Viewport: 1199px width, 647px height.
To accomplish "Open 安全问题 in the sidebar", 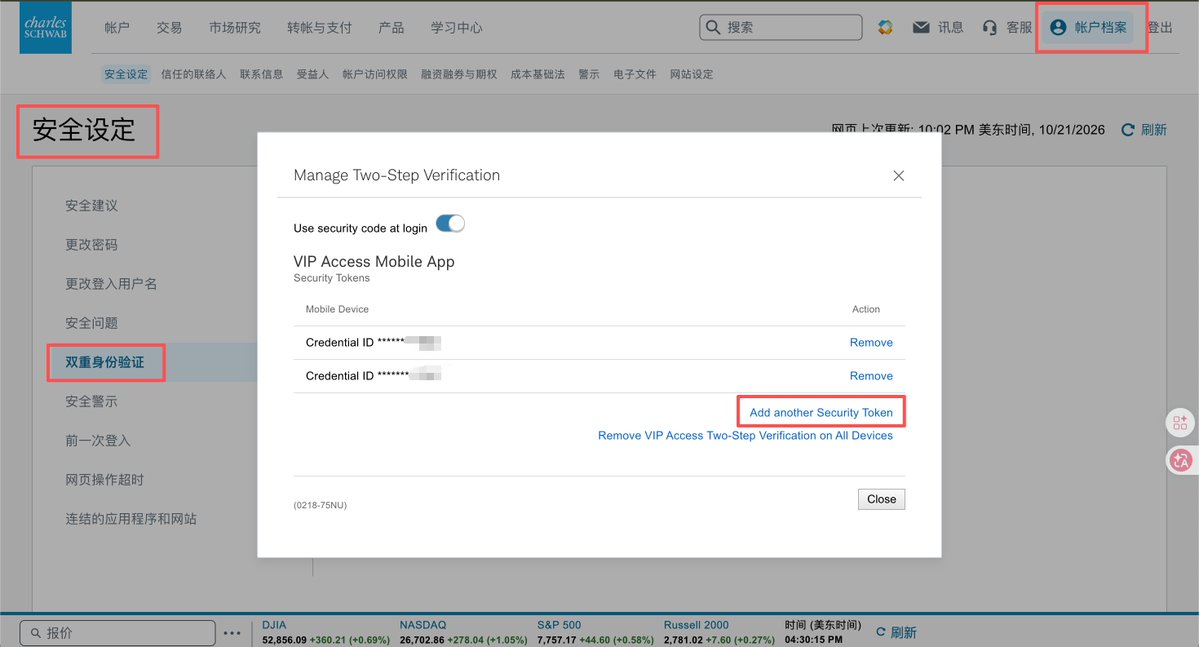I will click(x=92, y=323).
